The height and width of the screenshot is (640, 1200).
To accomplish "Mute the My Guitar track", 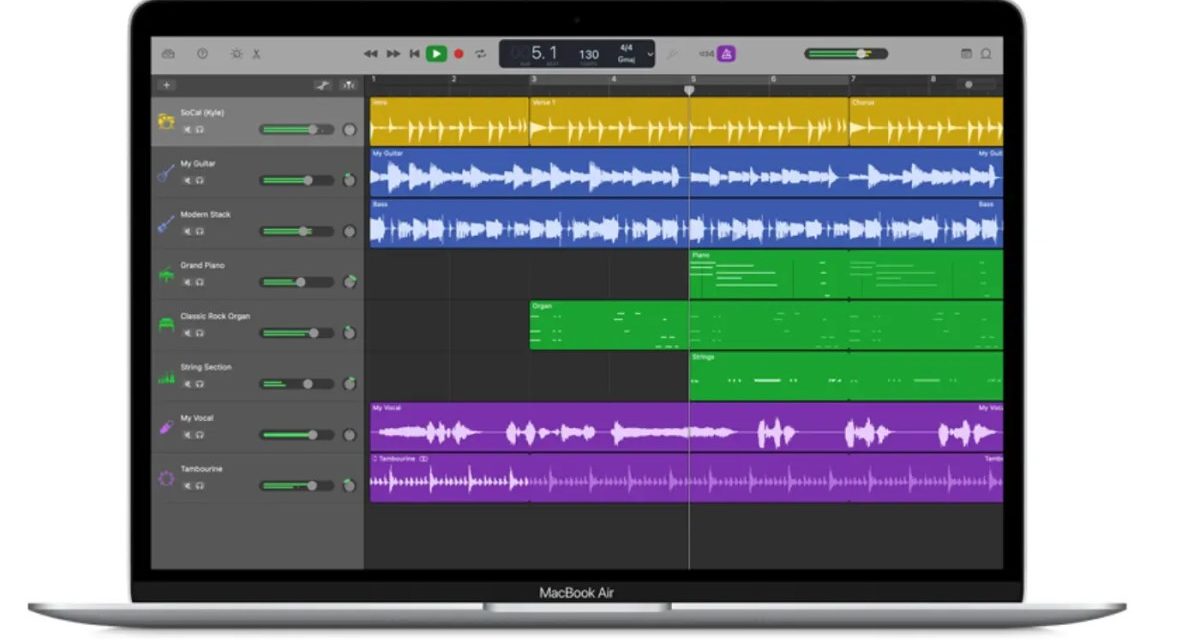I will (x=187, y=180).
